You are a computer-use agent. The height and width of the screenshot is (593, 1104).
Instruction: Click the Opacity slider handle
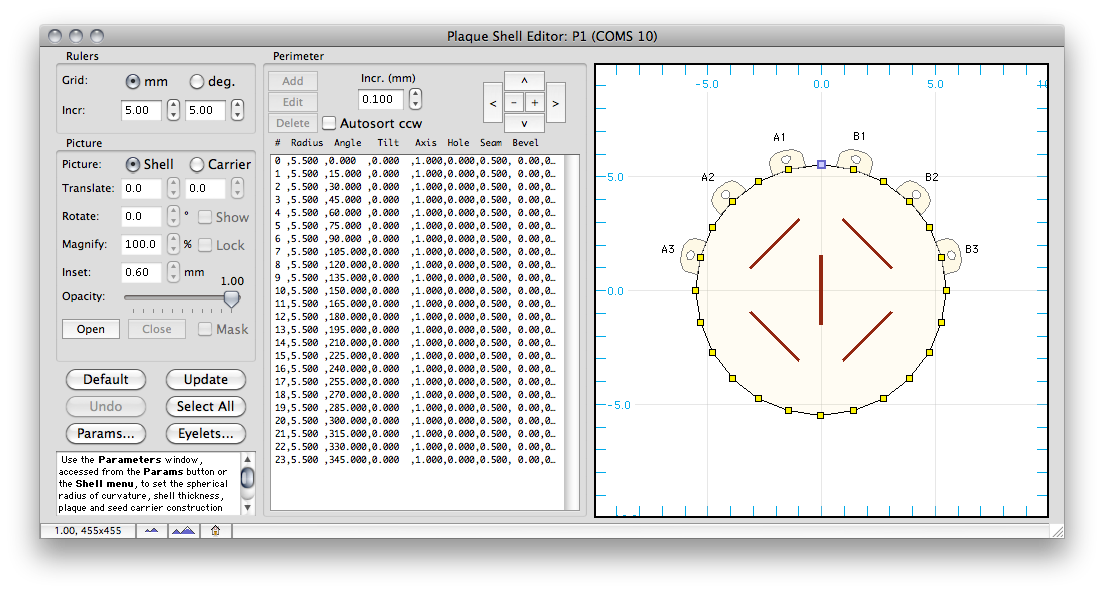(231, 299)
